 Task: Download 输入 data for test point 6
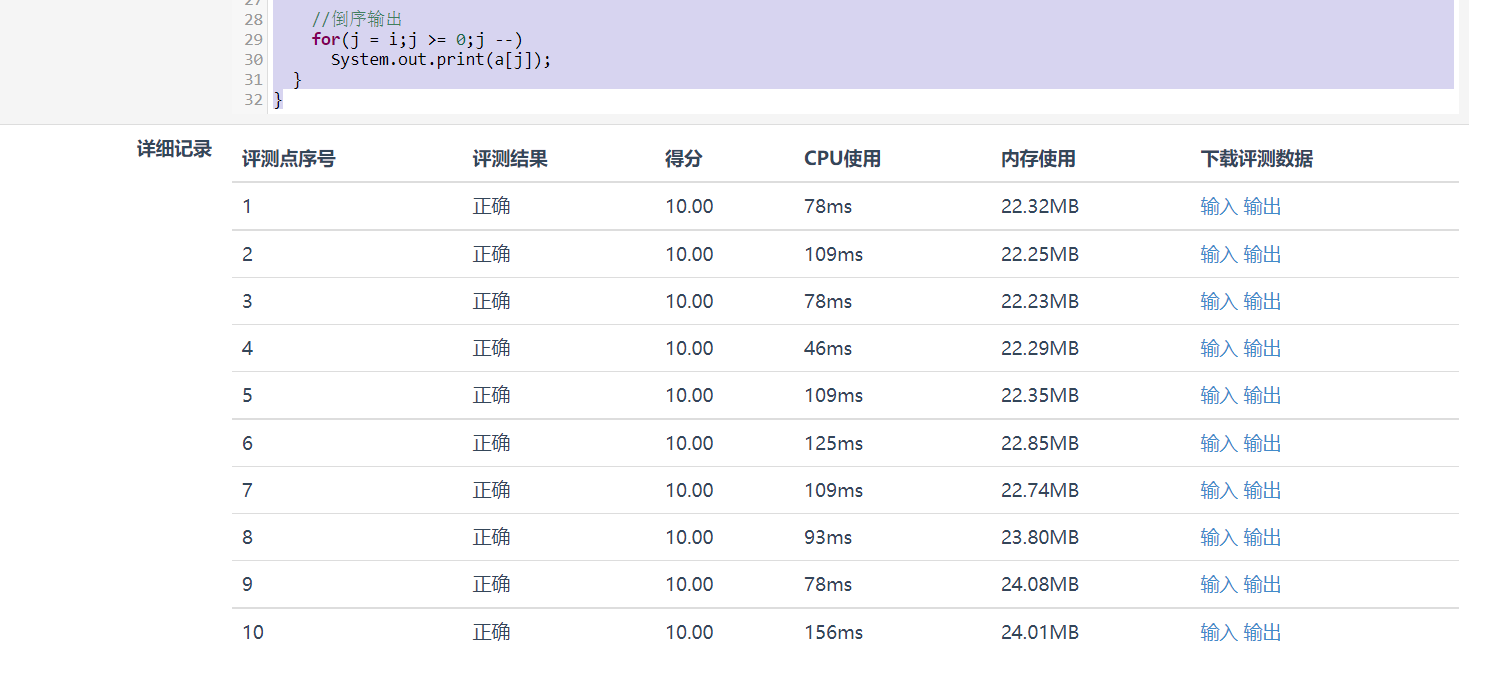pyautogui.click(x=1219, y=443)
